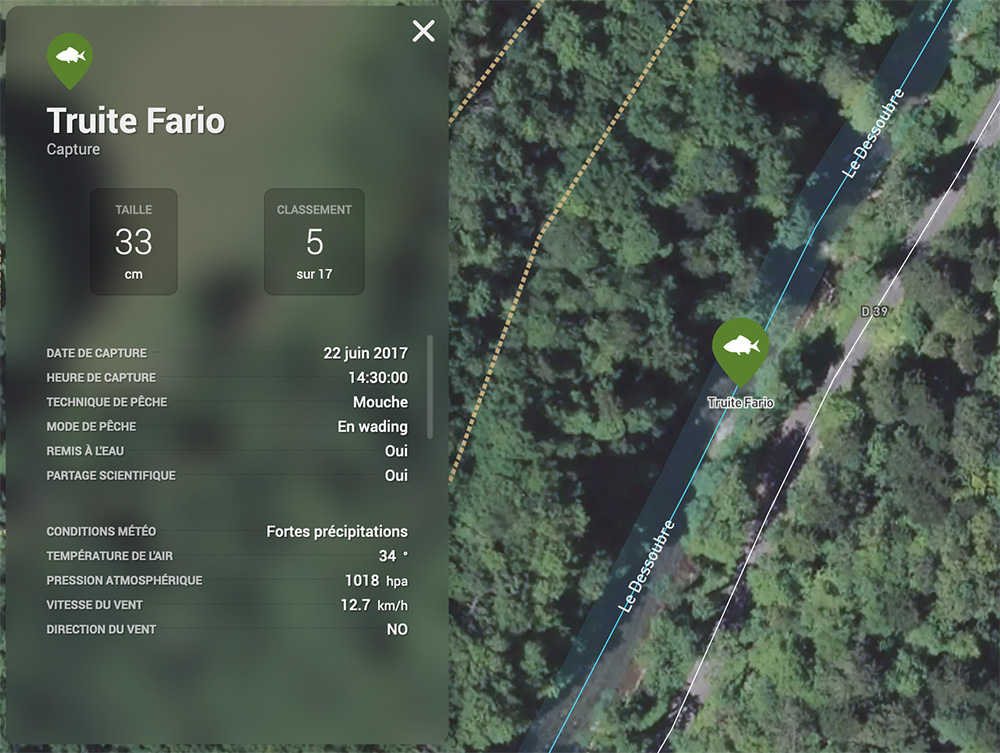This screenshot has height=753, width=1000.
Task: Click the Partage scientifique Oui value
Action: (396, 476)
